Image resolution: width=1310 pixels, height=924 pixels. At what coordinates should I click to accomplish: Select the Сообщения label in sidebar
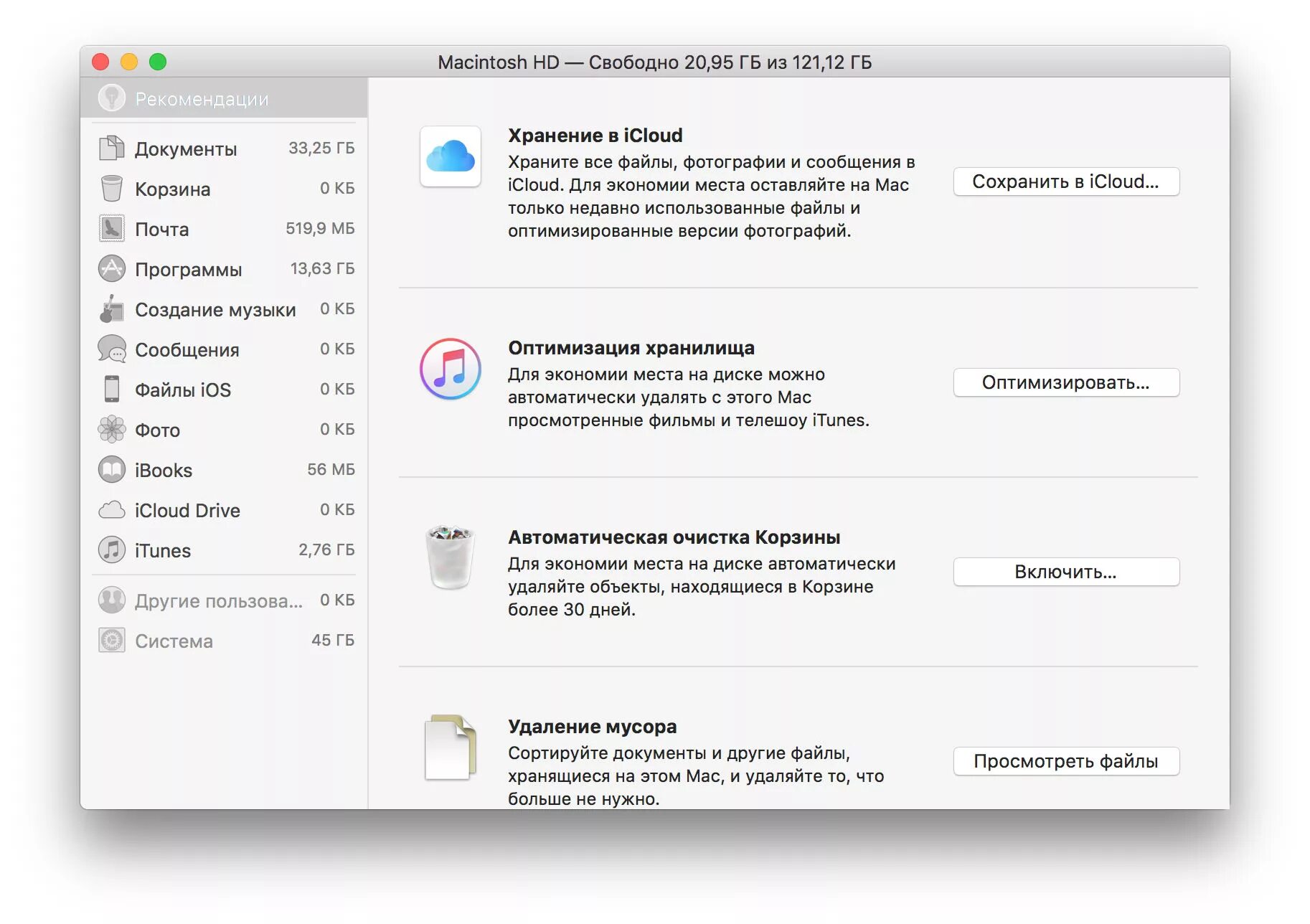coord(187,350)
